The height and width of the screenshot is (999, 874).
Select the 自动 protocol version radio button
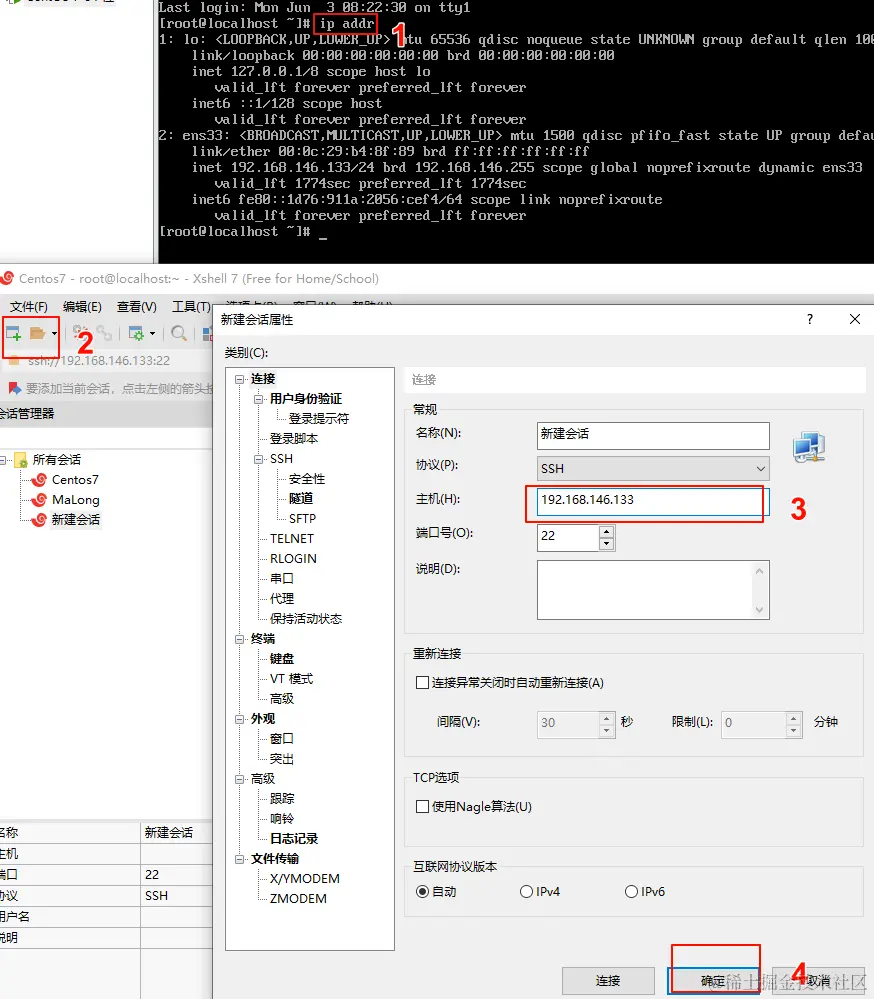pyautogui.click(x=422, y=891)
